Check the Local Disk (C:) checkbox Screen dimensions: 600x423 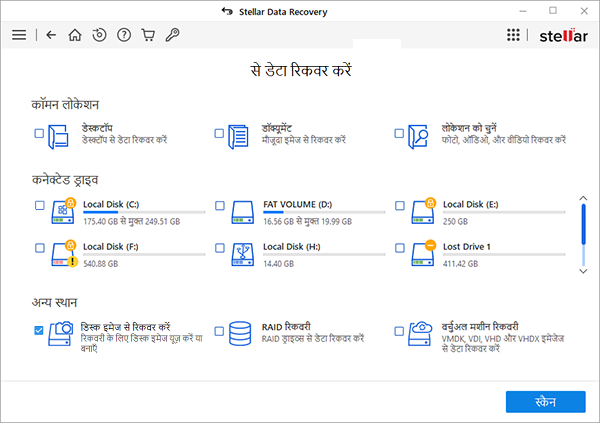tap(39, 206)
